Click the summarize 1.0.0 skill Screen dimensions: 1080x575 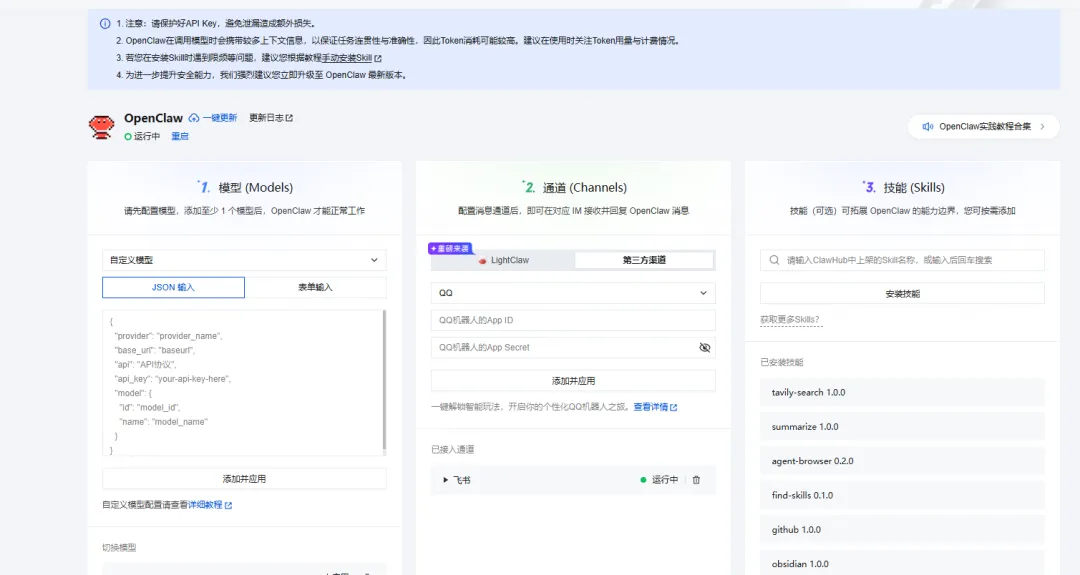[x=902, y=427]
